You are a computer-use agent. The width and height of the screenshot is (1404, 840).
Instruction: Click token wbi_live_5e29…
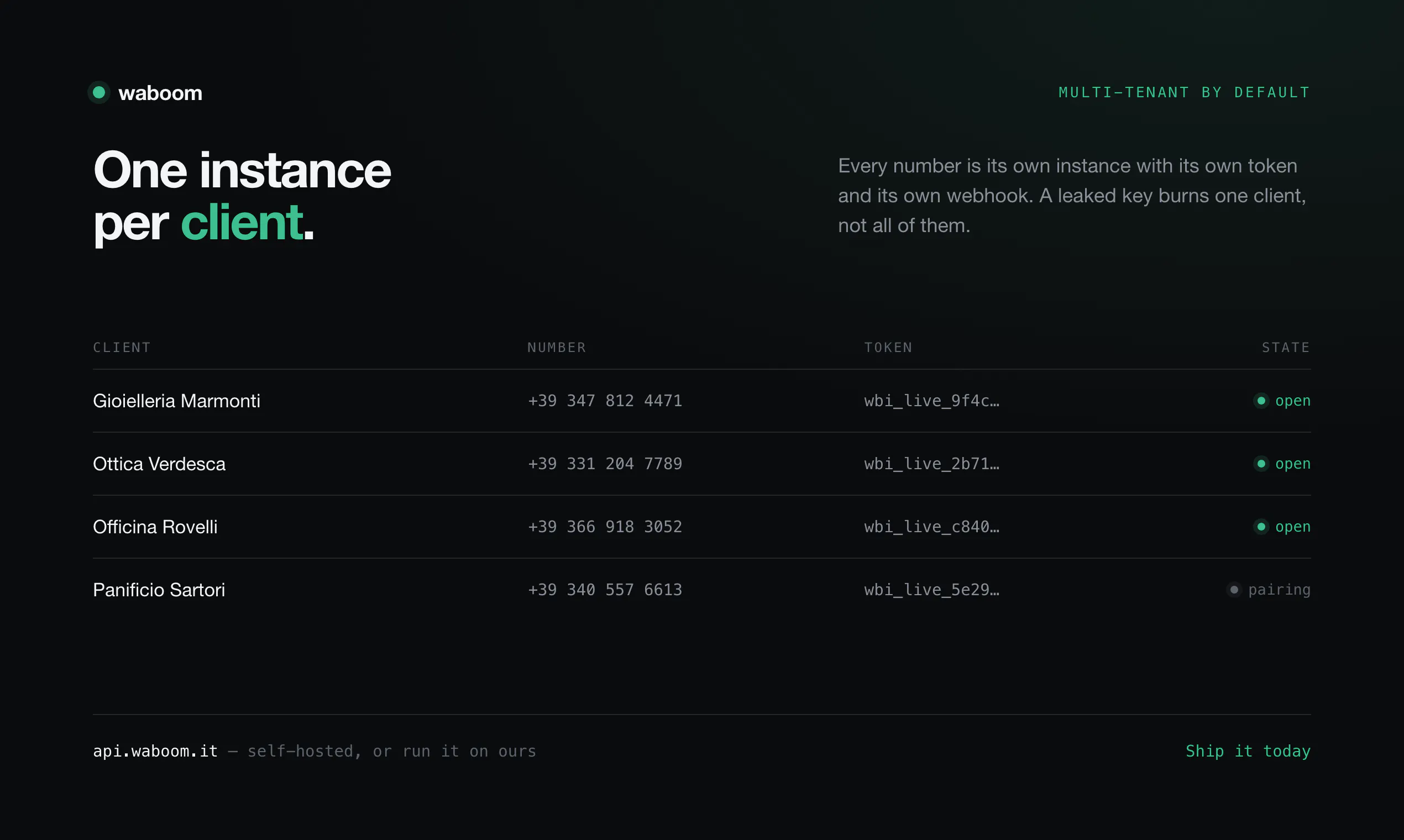point(932,590)
